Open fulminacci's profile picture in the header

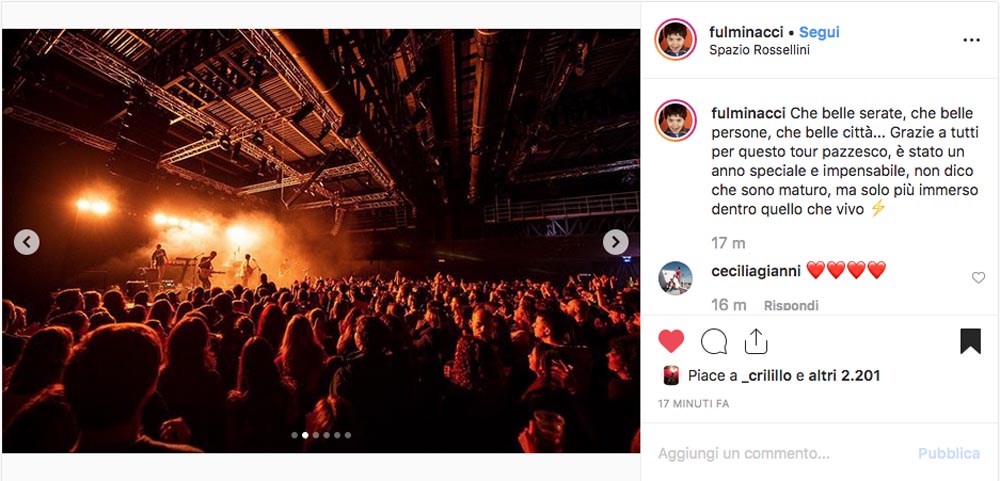(x=675, y=40)
